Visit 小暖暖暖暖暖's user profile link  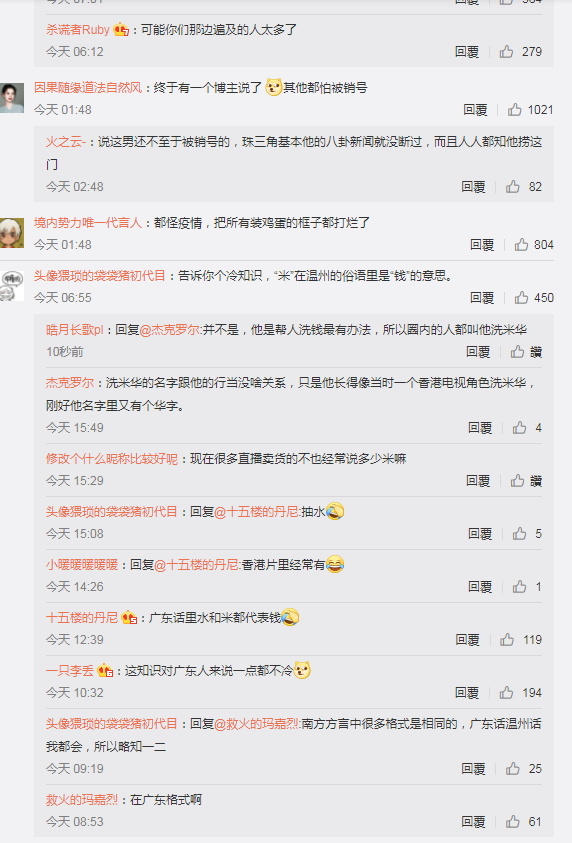coord(82,565)
